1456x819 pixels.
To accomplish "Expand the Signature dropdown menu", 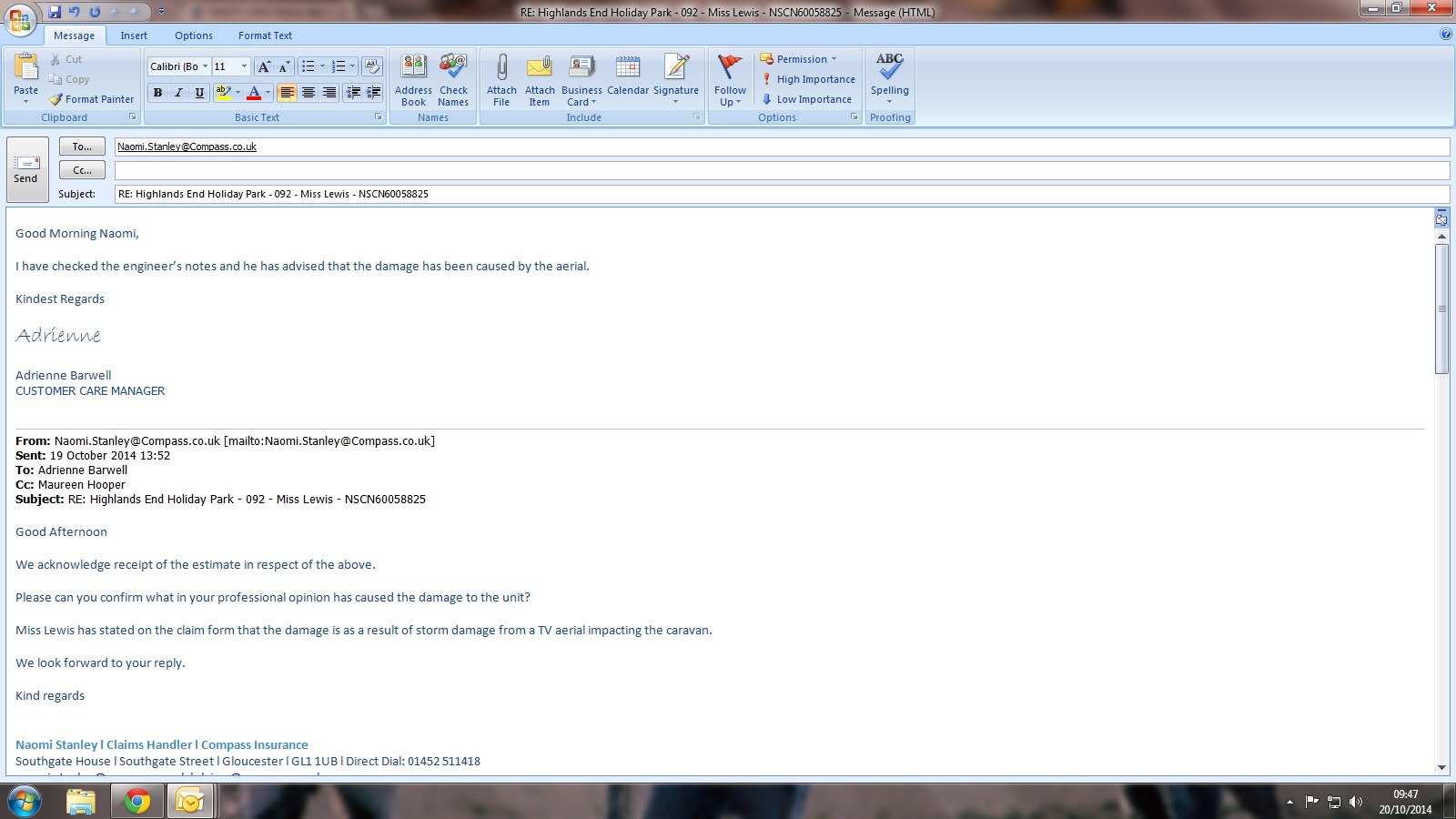I will (675, 100).
